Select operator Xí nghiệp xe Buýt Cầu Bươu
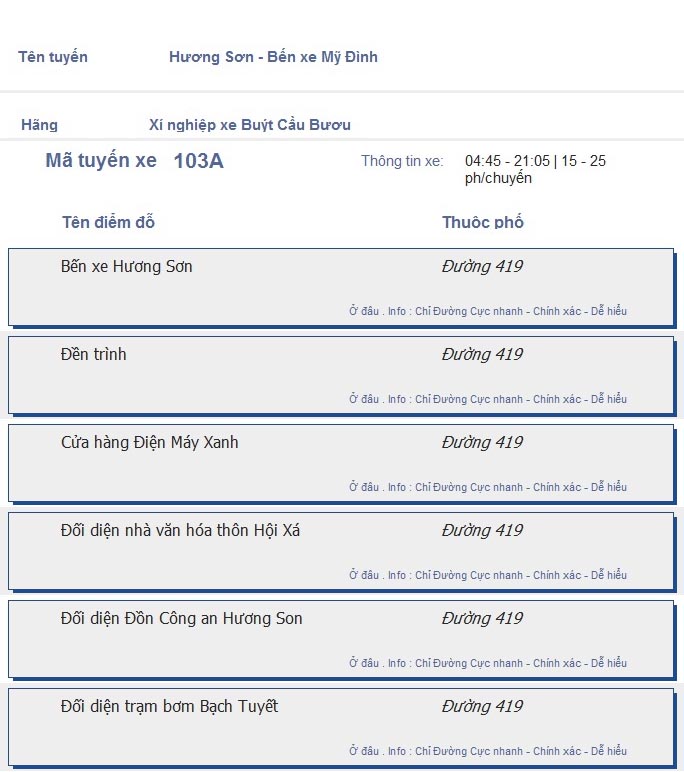Screen dimensions: 684x772 (x=250, y=125)
